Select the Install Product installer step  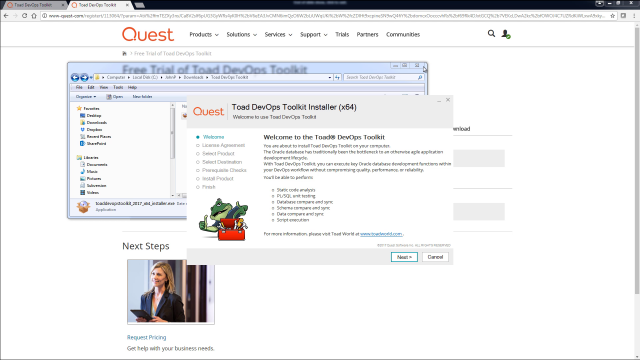pos(218,179)
